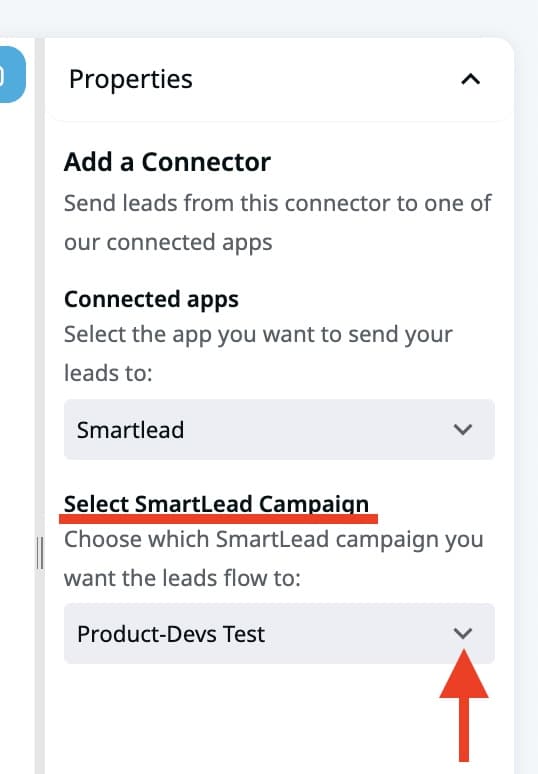This screenshot has height=774, width=538.
Task: Click the red arrow annotation
Action: [x=464, y=706]
